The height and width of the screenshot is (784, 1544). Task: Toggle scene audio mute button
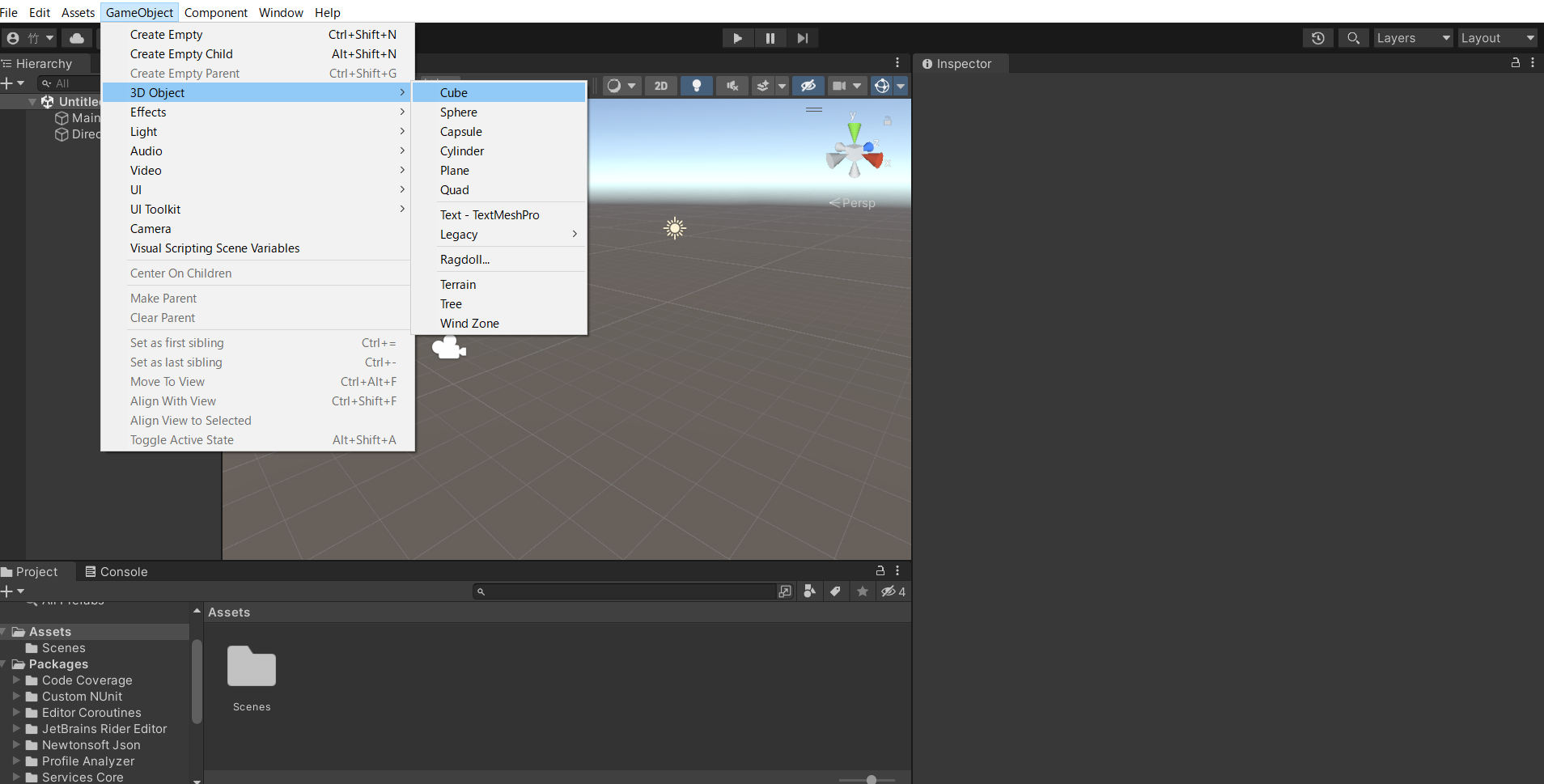point(732,86)
